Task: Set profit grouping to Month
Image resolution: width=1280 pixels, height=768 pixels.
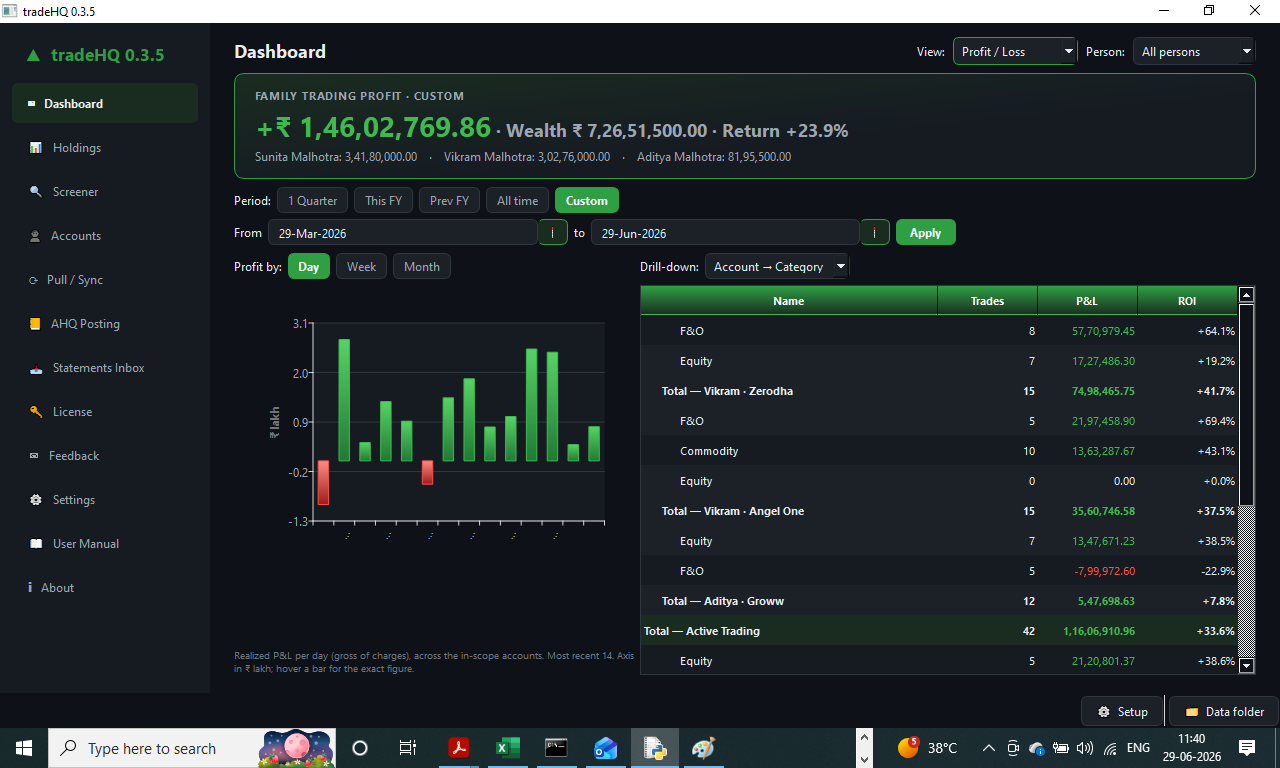Action: [422, 267]
